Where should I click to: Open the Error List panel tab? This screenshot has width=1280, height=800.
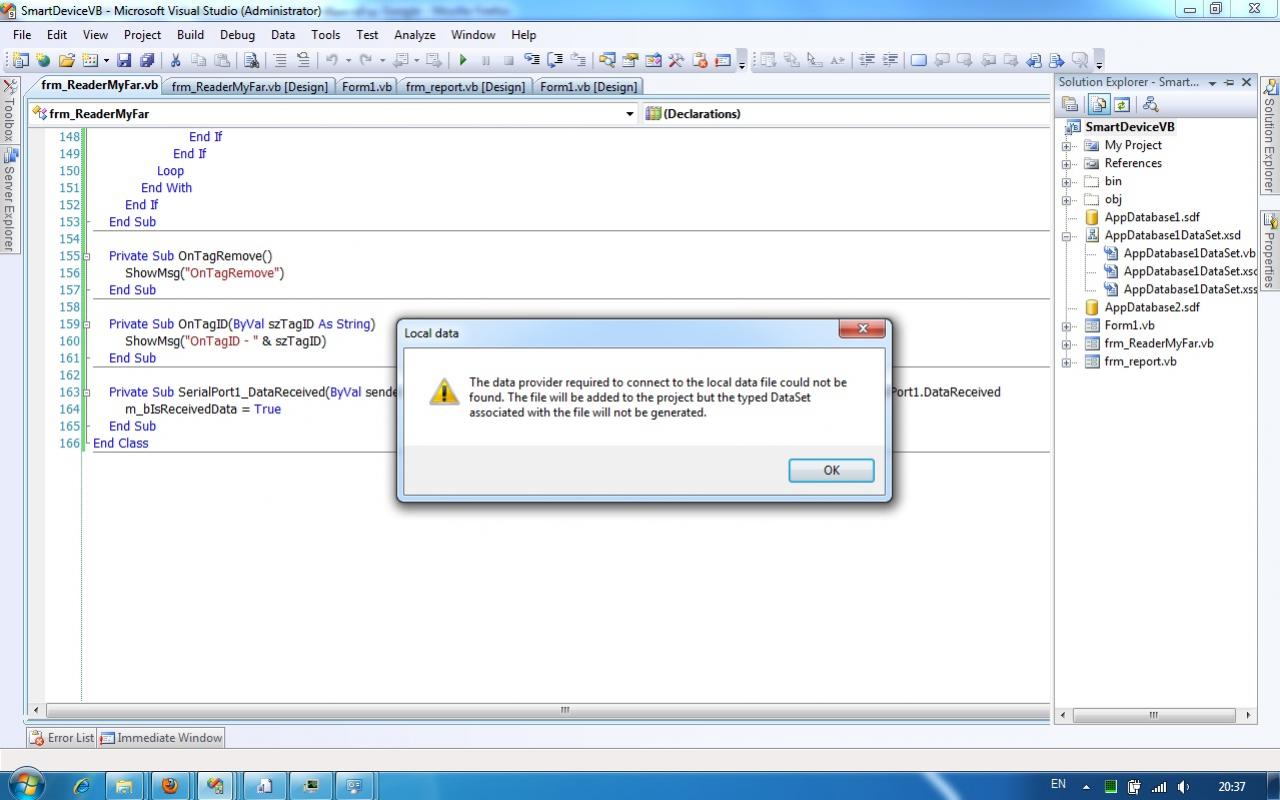pos(62,738)
